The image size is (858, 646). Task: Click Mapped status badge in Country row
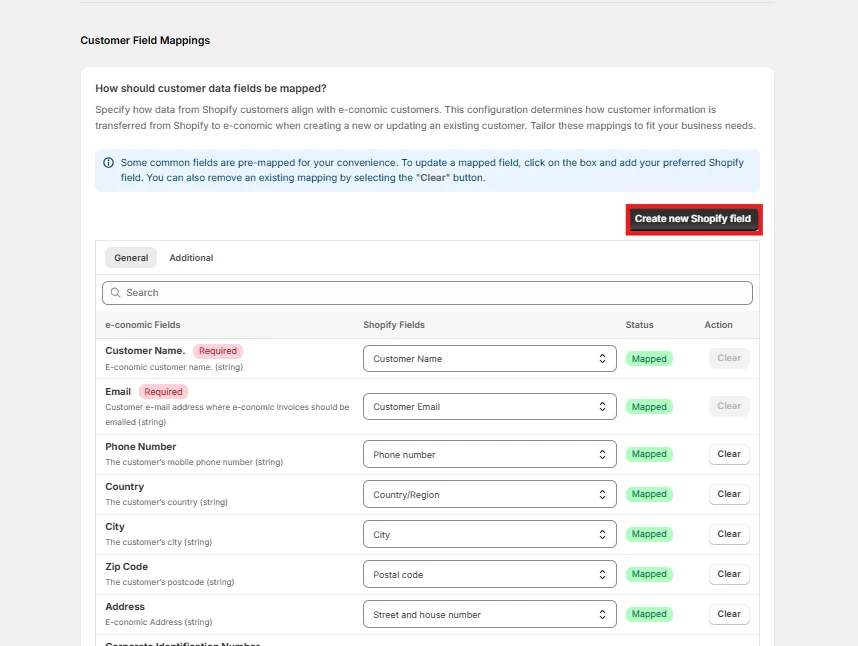649,494
